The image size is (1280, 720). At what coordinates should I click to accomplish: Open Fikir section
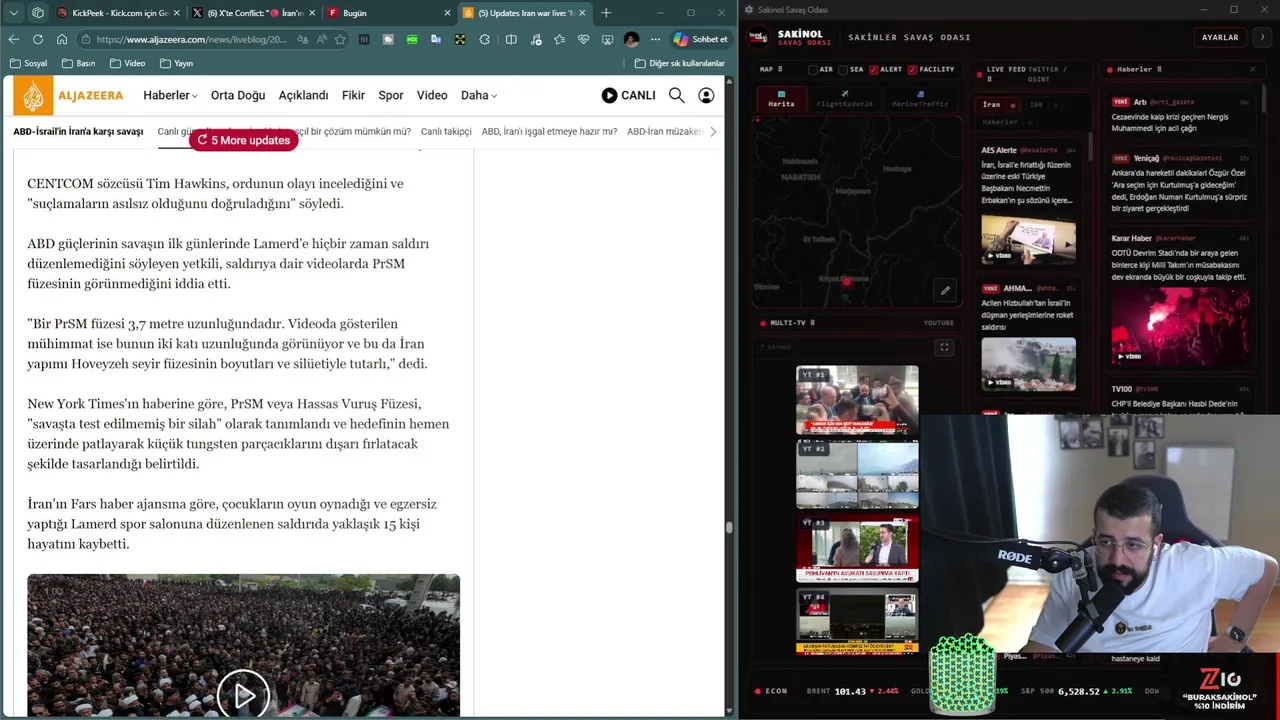[353, 95]
